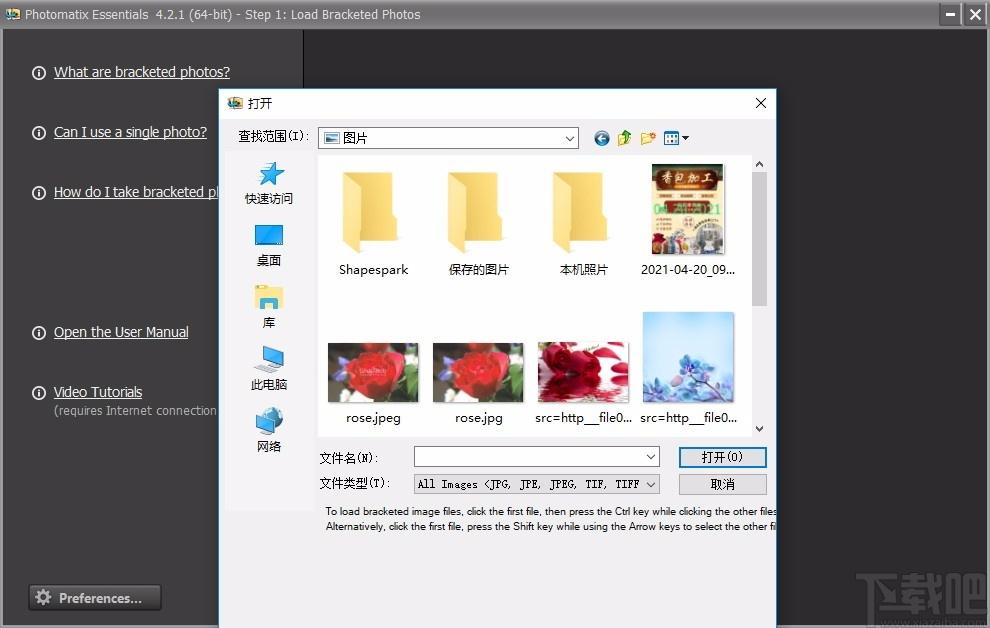The width and height of the screenshot is (990, 628).
Task: Click the 打开 dialog title icon
Action: coord(235,102)
